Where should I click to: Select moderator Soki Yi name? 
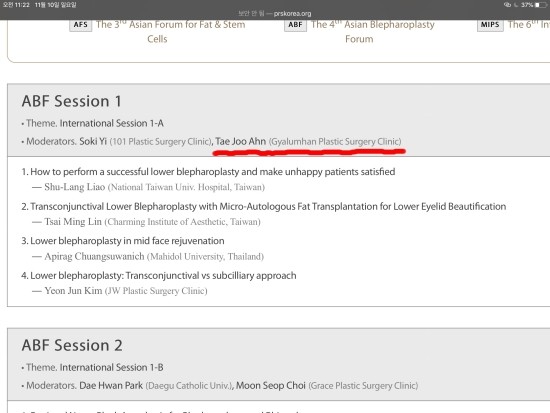click(x=93, y=141)
